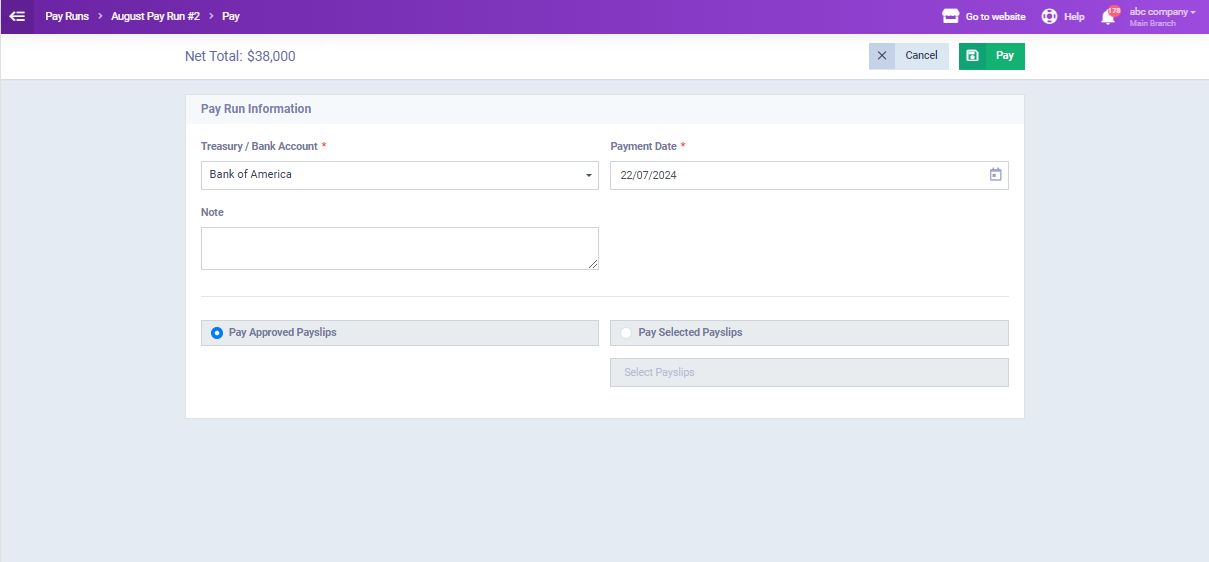Viewport: 1209px width, 562px height.
Task: Collapse the sidebar with the back-menu icon
Action: (x=17, y=16)
